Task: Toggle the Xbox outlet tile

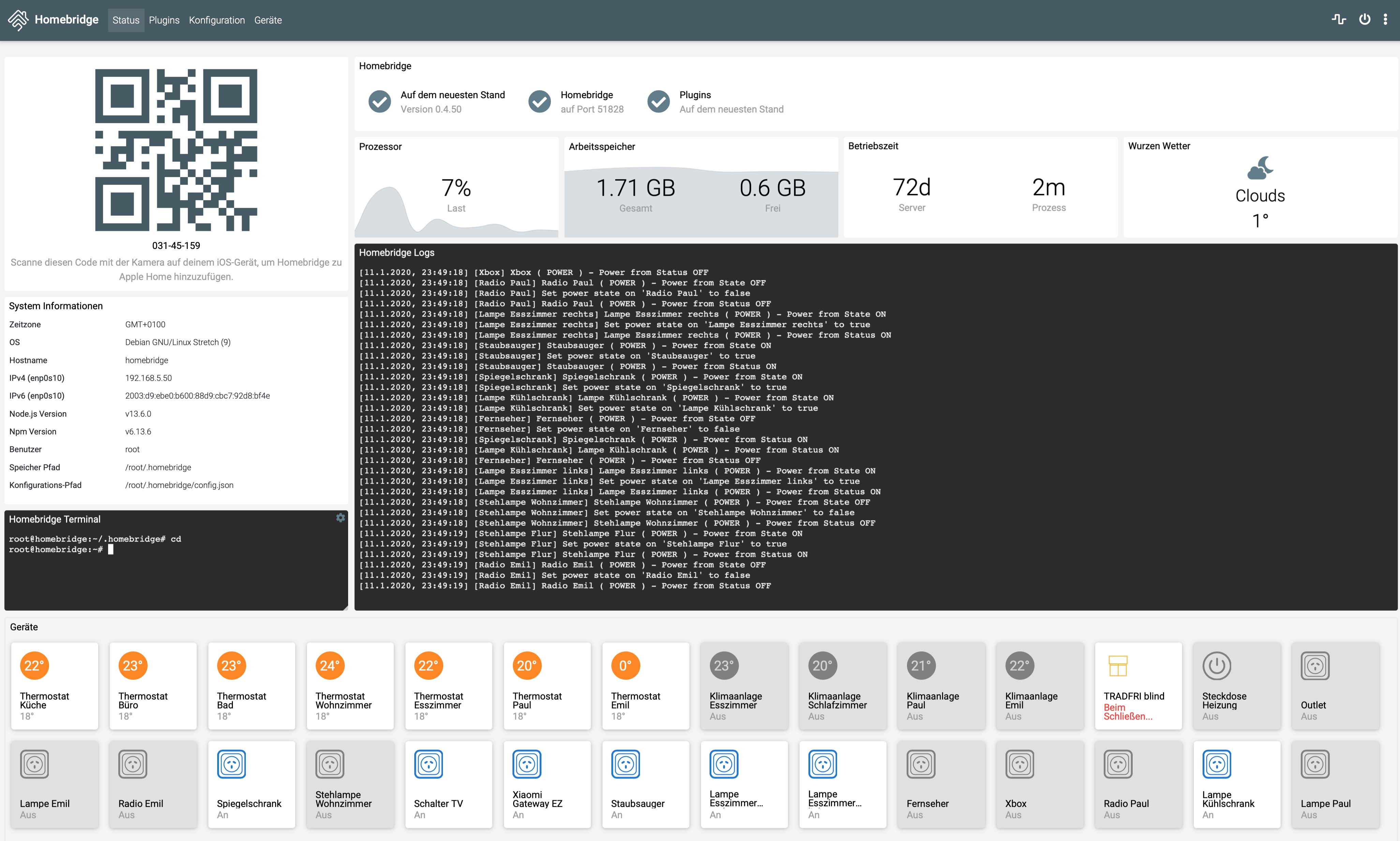Action: [1040, 784]
